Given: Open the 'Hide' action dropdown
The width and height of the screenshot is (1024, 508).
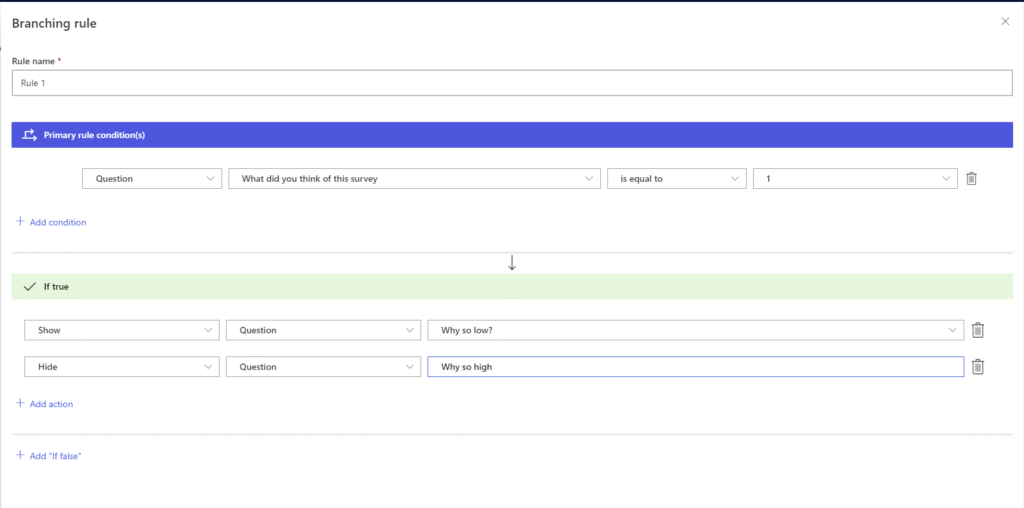Looking at the screenshot, I should coord(121,367).
